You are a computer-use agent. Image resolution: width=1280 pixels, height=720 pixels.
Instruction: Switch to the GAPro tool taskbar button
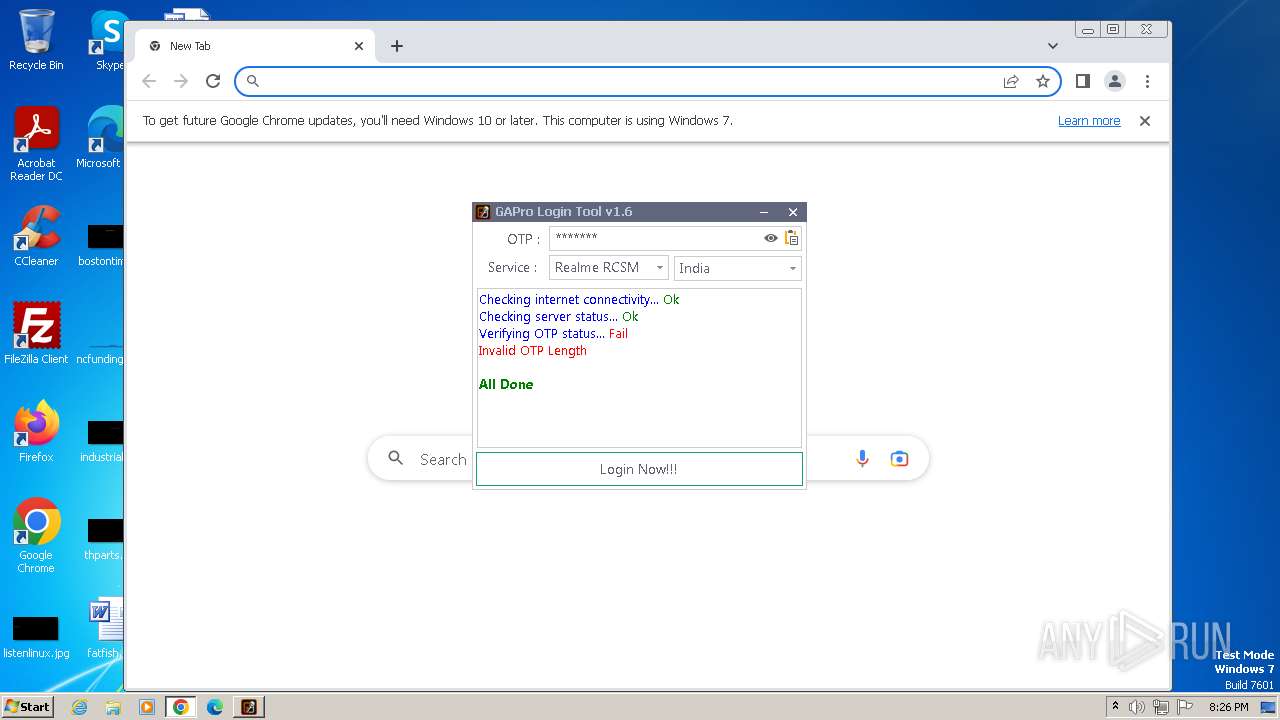(x=249, y=707)
